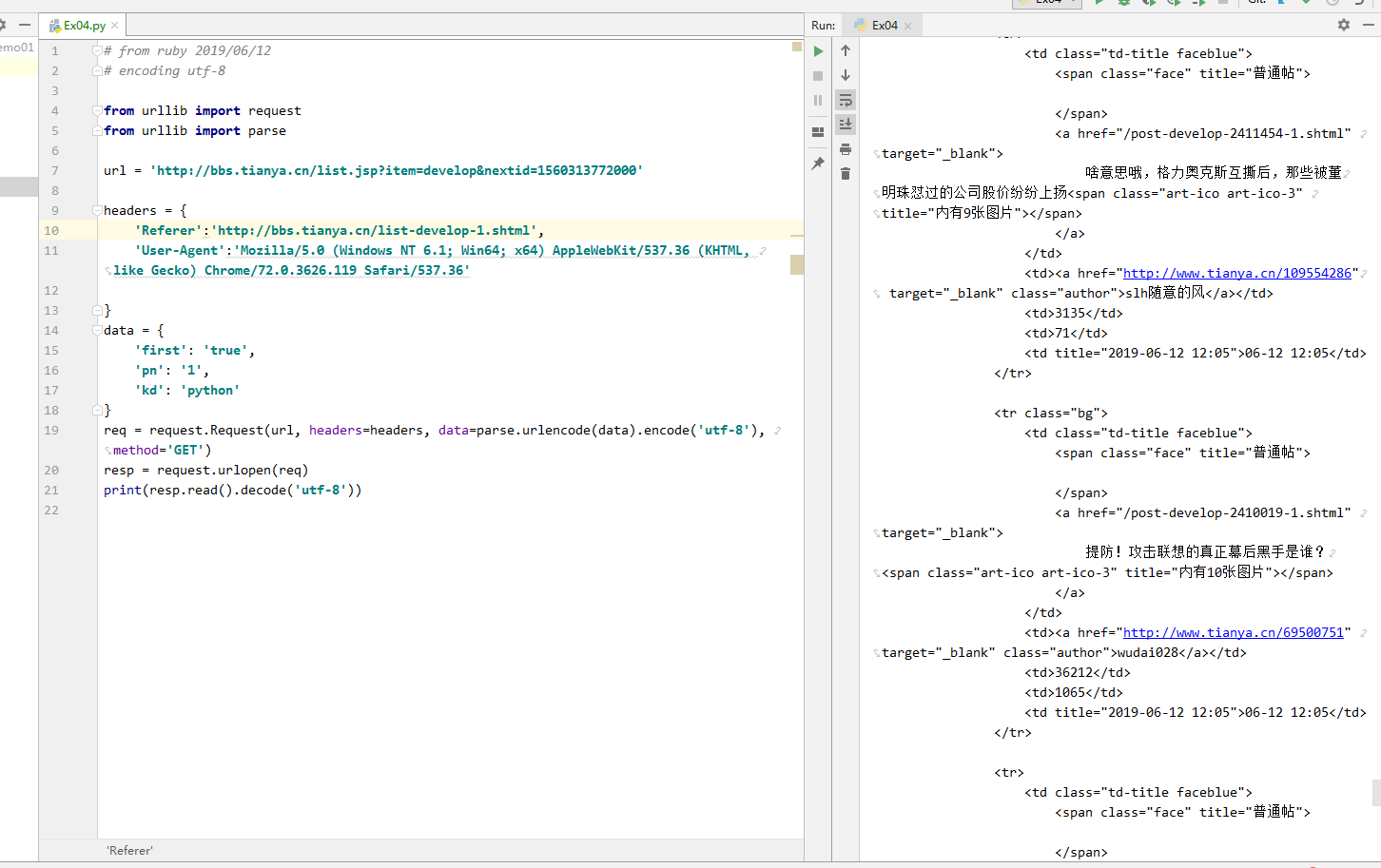Screen dimensions: 1381x868
Task: Click the 'Referer' breadcrumb below editor
Action: click(x=129, y=851)
